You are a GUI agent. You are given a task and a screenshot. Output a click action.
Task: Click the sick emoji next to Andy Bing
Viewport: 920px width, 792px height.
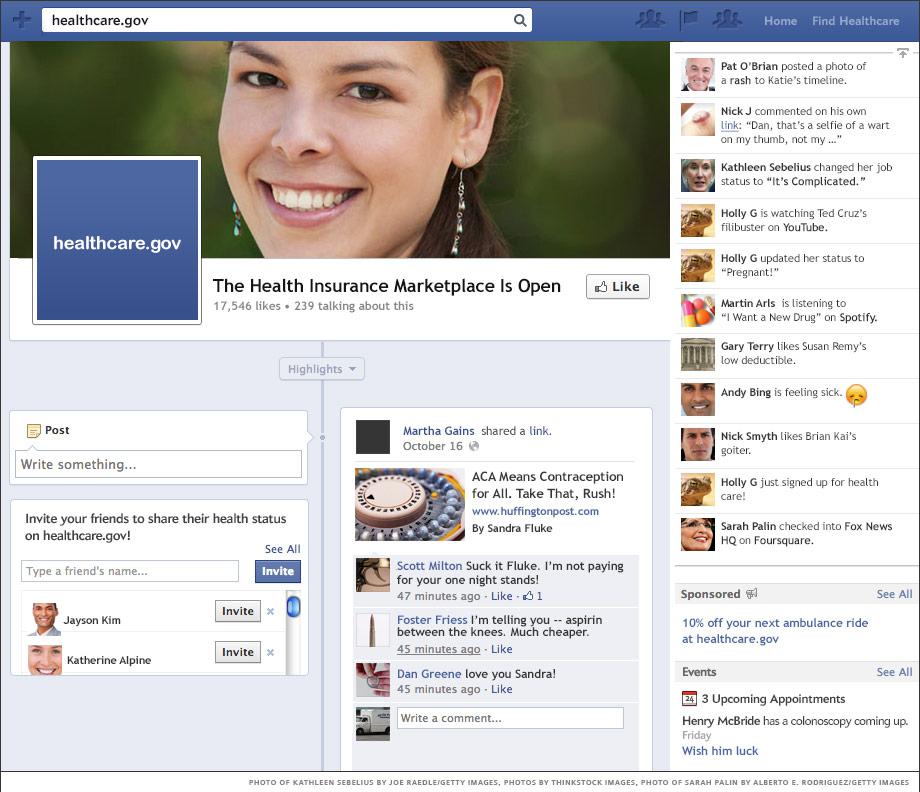coord(856,395)
